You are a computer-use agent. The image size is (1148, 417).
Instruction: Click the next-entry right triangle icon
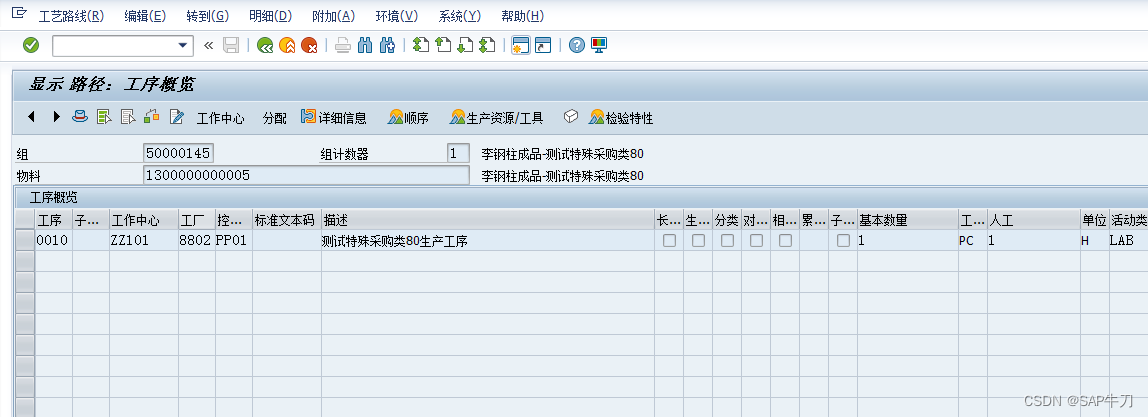pyautogui.click(x=56, y=116)
